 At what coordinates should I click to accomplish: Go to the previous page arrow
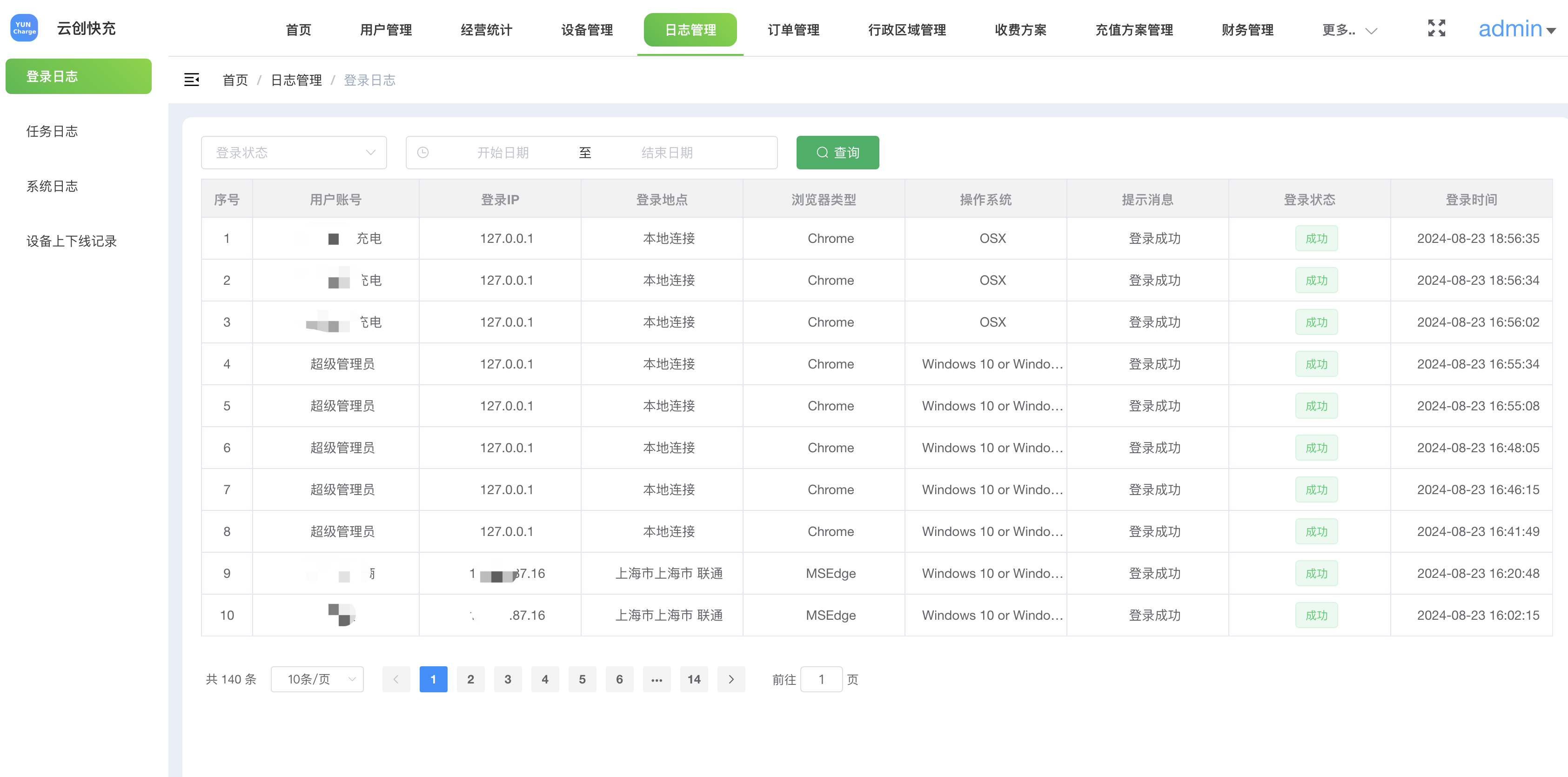pyautogui.click(x=396, y=679)
